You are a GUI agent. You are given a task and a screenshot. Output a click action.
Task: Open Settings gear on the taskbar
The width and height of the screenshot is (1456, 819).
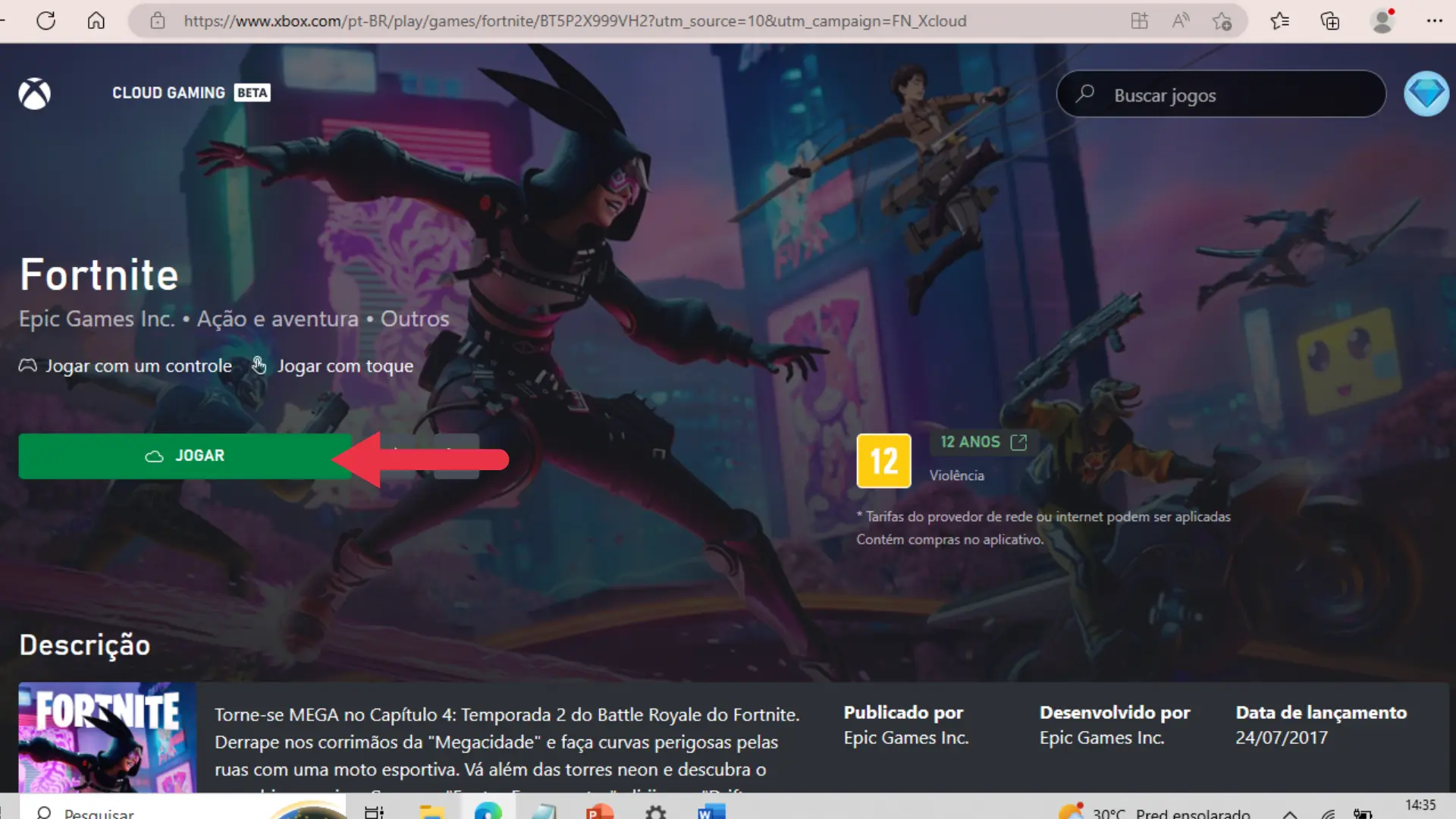pos(655,811)
